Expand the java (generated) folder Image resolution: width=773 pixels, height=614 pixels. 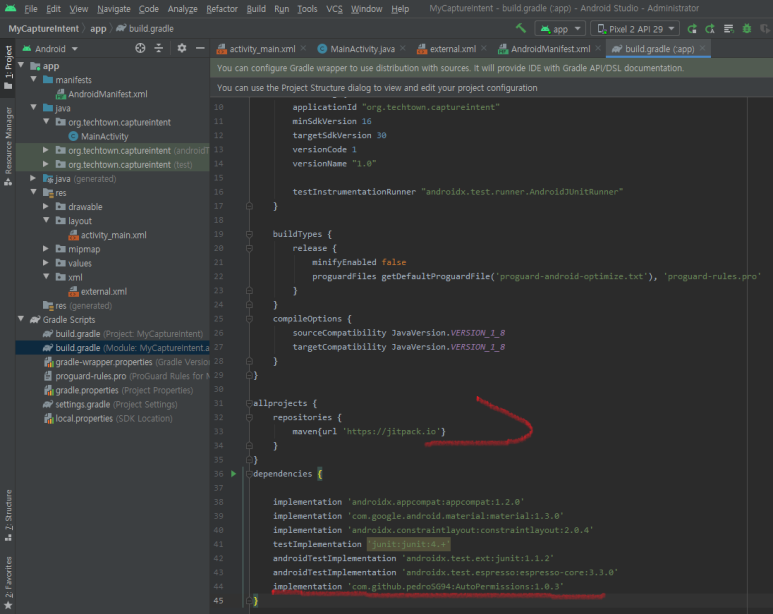click(x=33, y=178)
